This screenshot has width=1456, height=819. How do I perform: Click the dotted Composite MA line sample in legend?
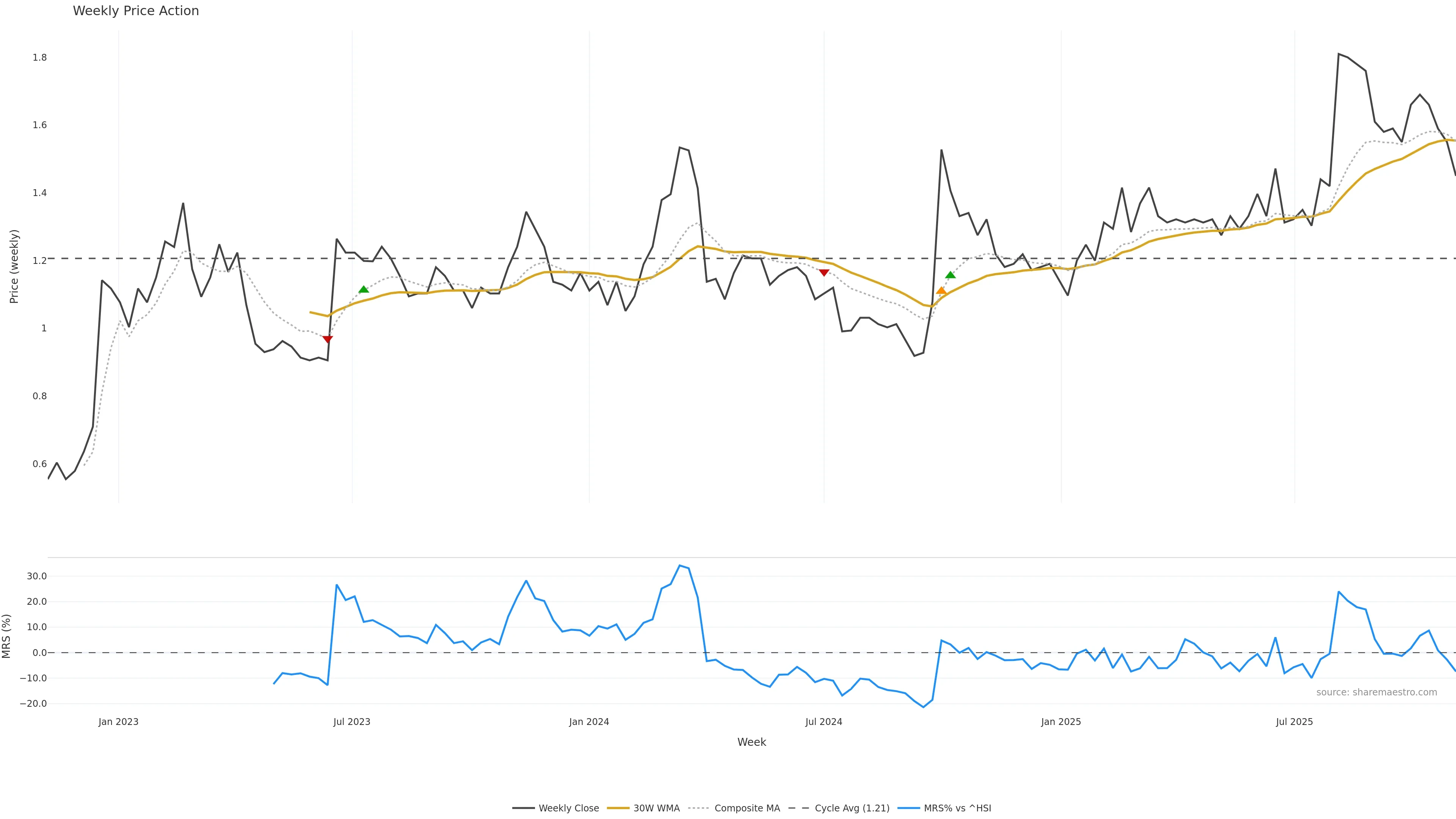point(698,808)
